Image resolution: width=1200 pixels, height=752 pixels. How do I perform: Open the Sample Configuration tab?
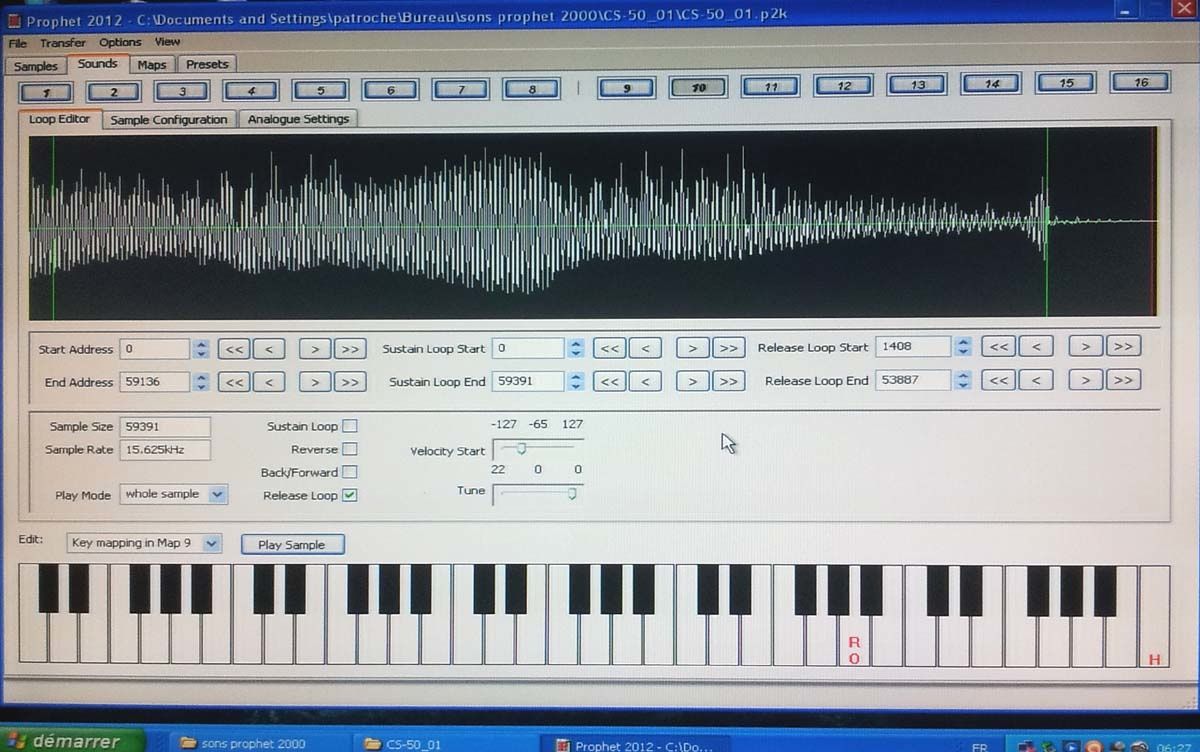point(169,119)
